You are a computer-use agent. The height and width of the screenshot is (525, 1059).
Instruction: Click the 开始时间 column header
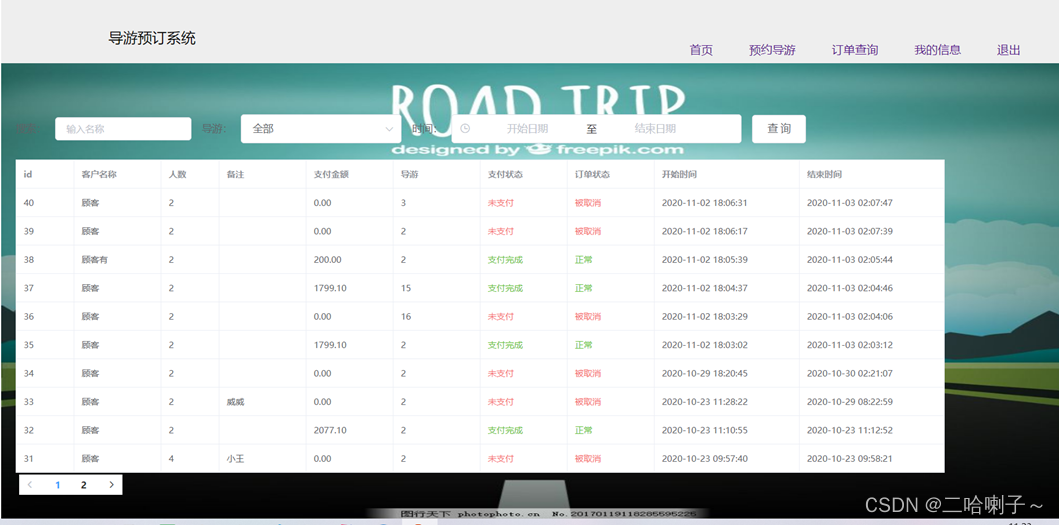(x=679, y=174)
